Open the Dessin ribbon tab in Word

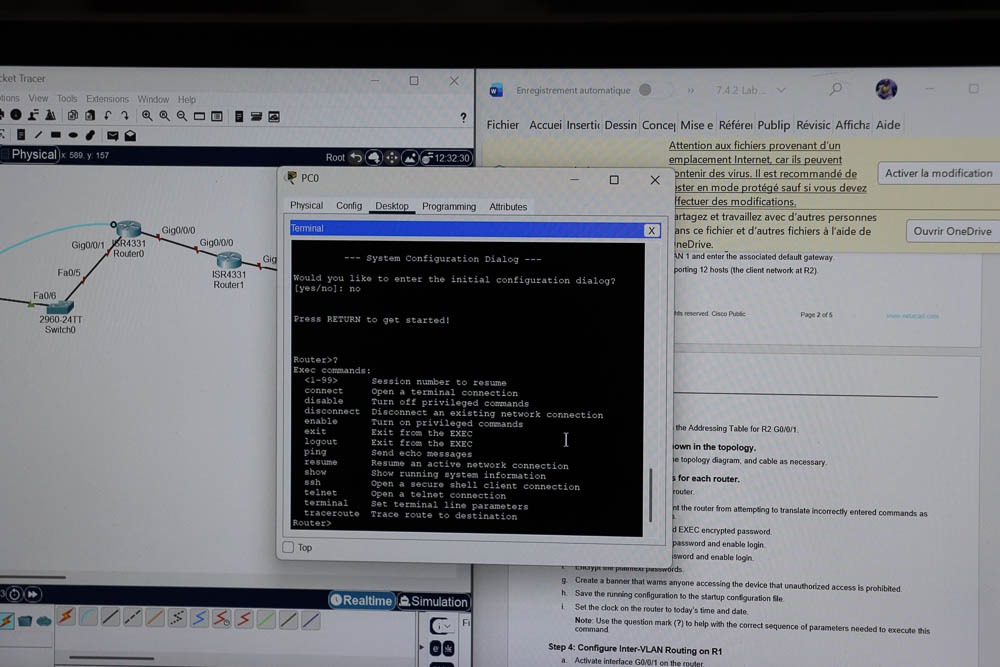point(621,125)
